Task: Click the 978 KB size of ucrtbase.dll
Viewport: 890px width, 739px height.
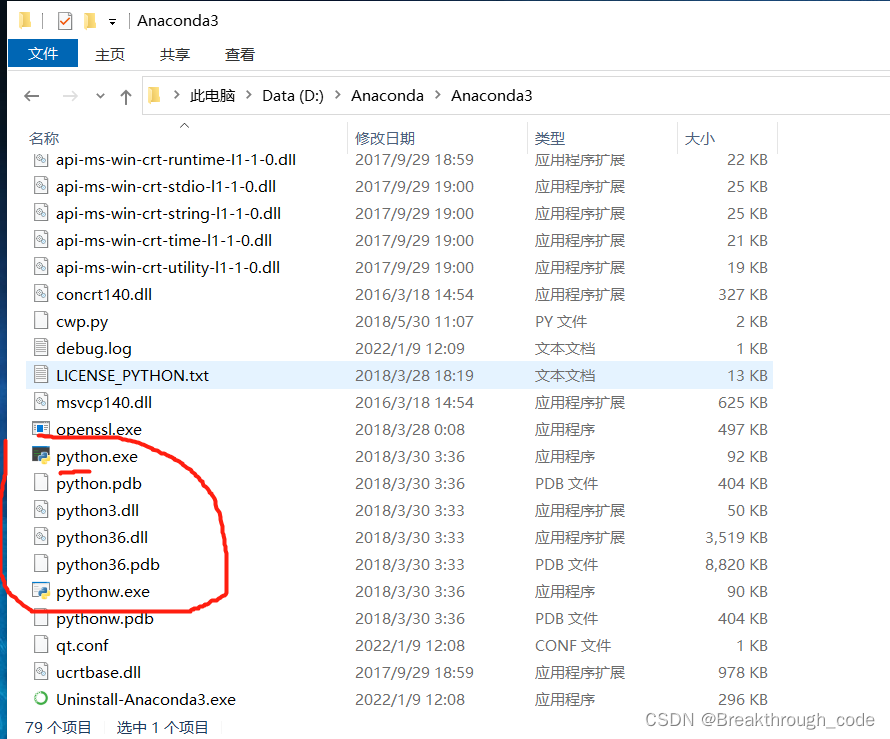Action: pyautogui.click(x=743, y=673)
